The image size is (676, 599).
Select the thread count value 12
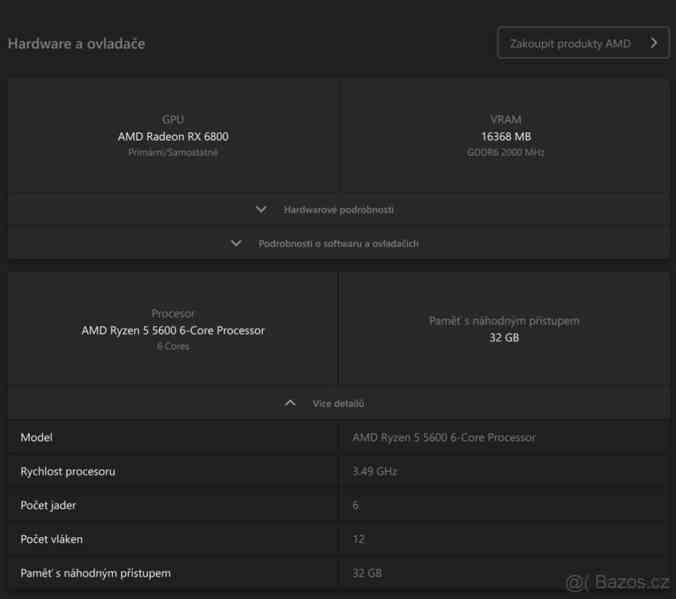tap(359, 539)
